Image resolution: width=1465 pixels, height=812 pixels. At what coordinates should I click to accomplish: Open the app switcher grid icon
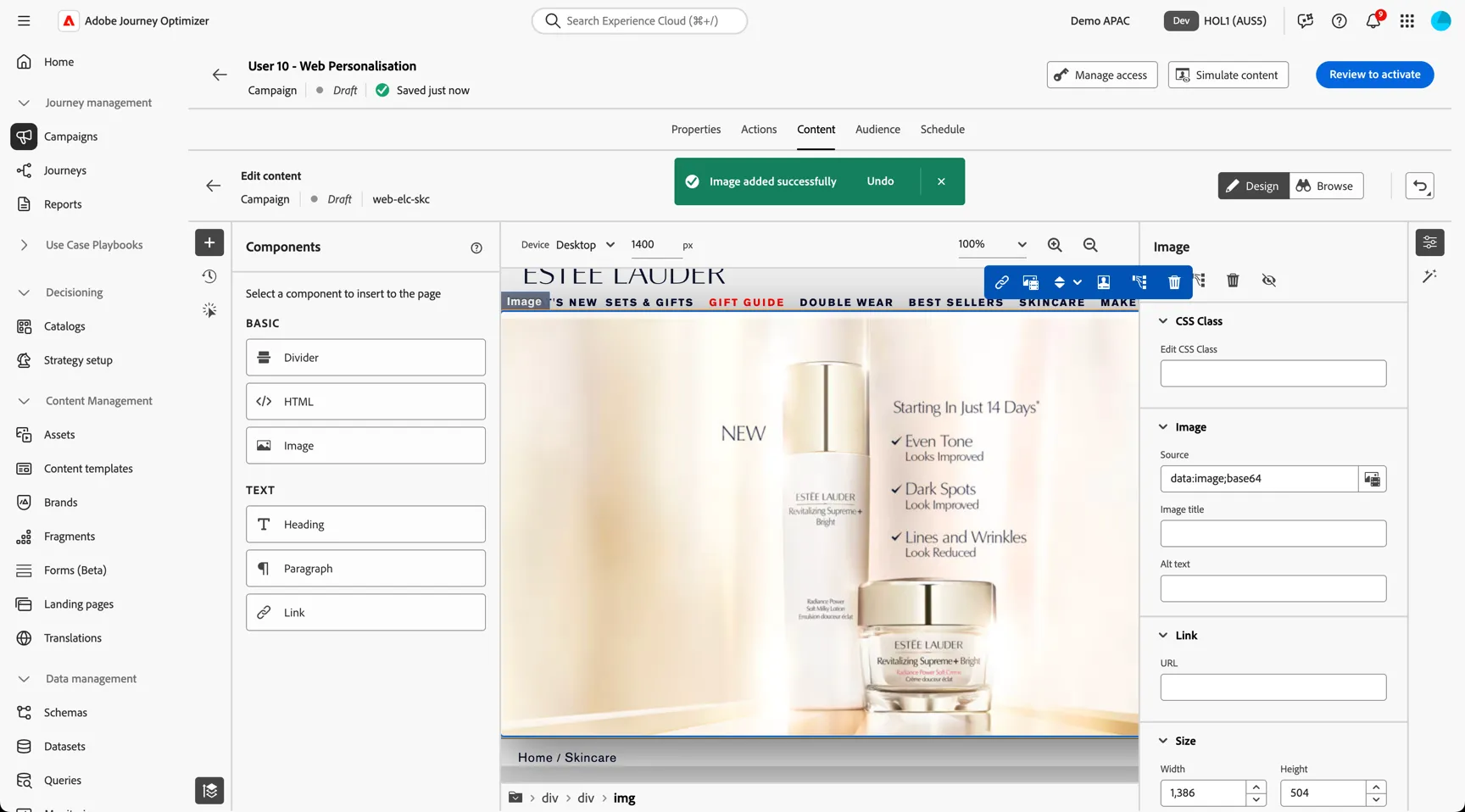point(1407,21)
